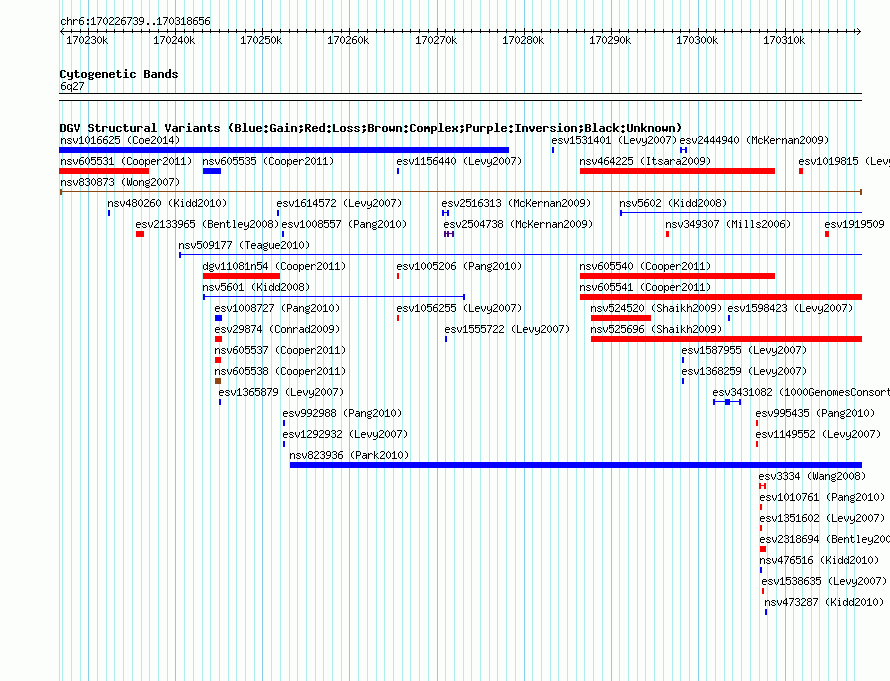Click the nsv605538 (Cooper2011) brown marker

(218, 381)
